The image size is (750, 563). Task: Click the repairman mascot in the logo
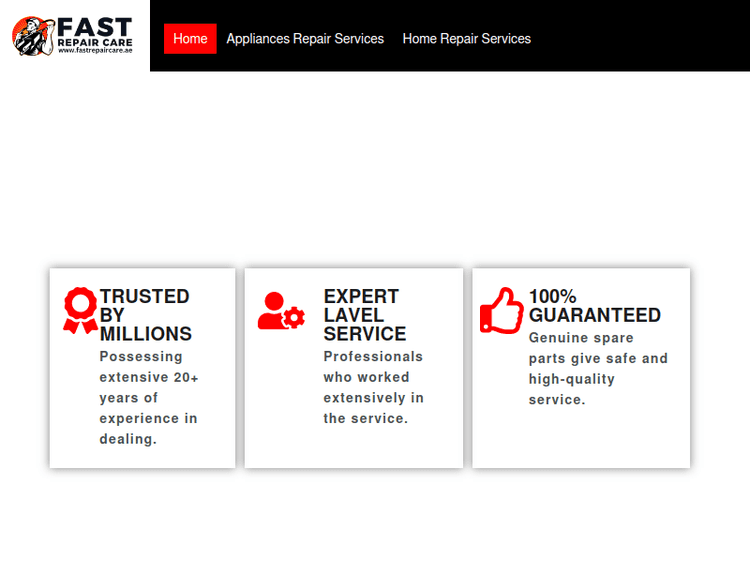pyautogui.click(x=32, y=36)
